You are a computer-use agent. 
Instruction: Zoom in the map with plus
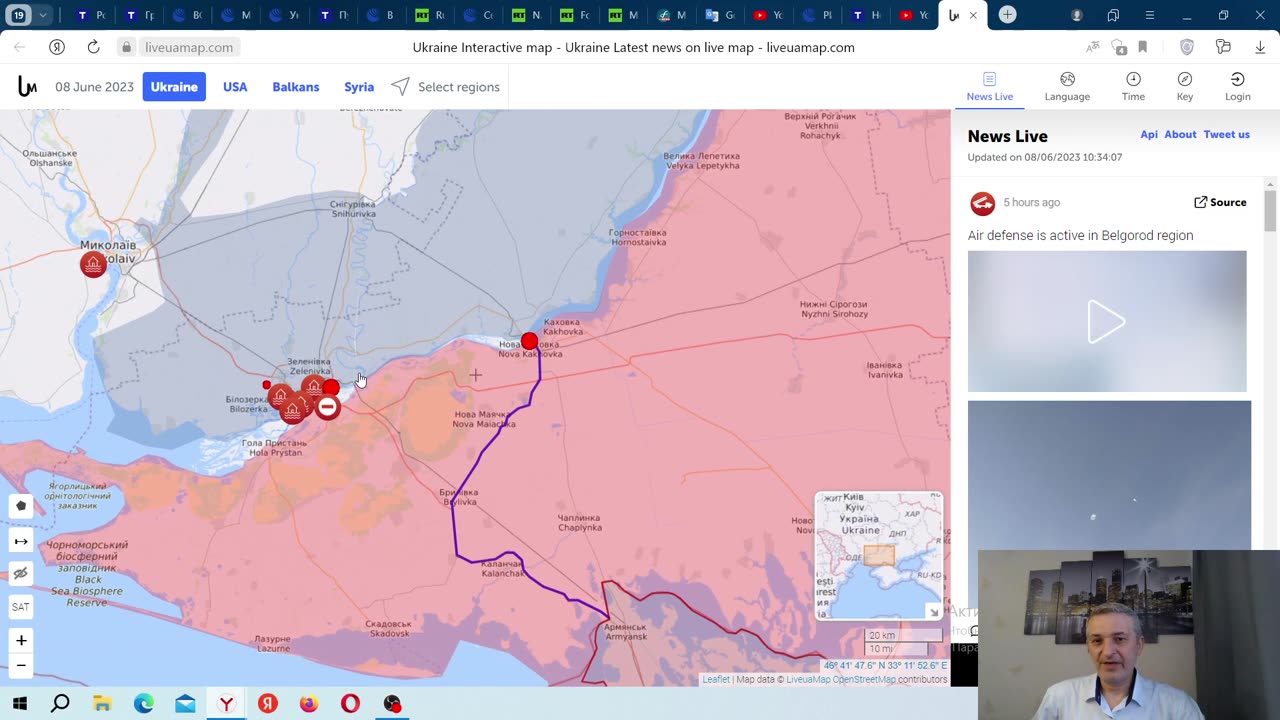21,640
